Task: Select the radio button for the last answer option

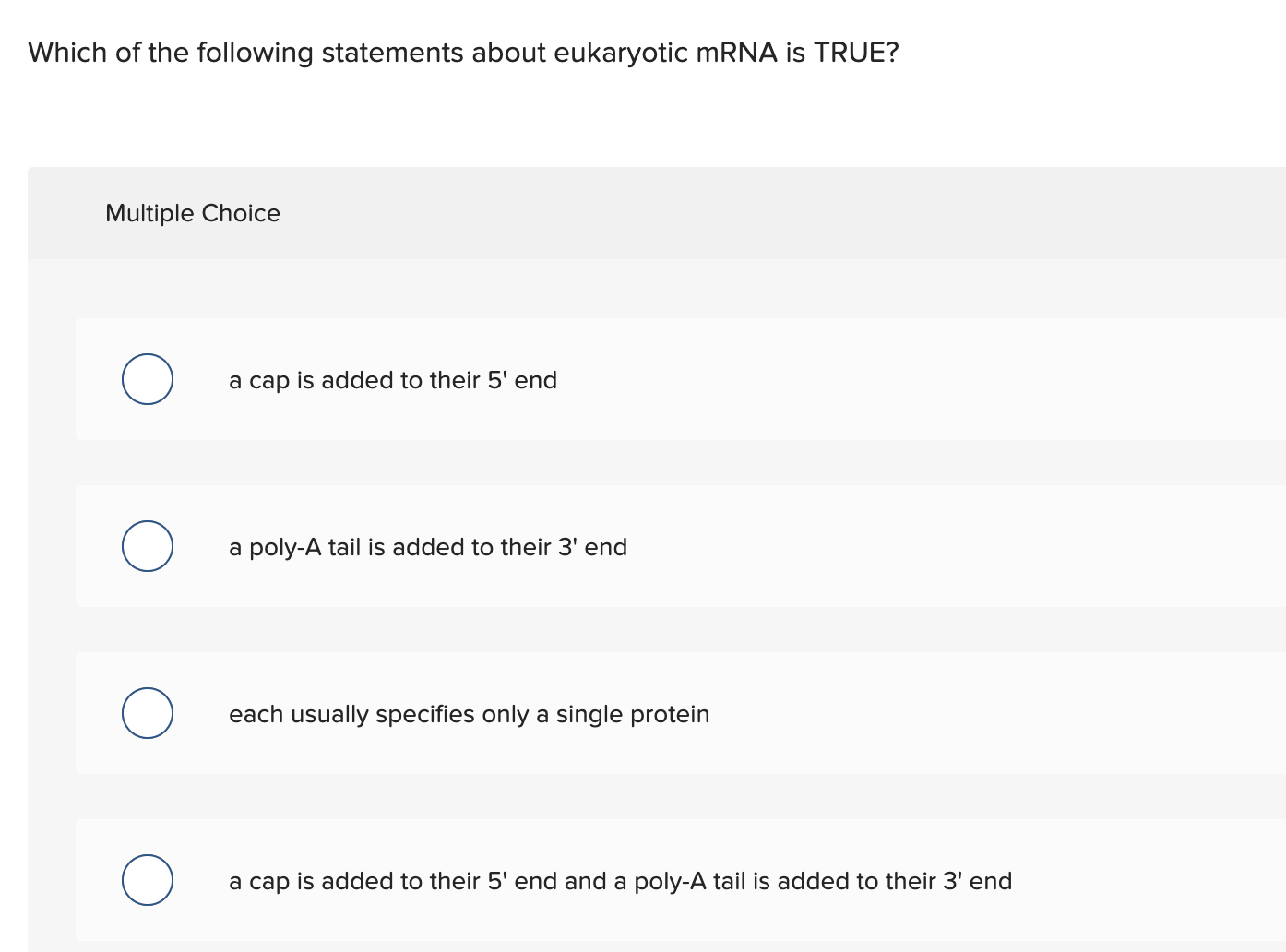Action: (147, 880)
